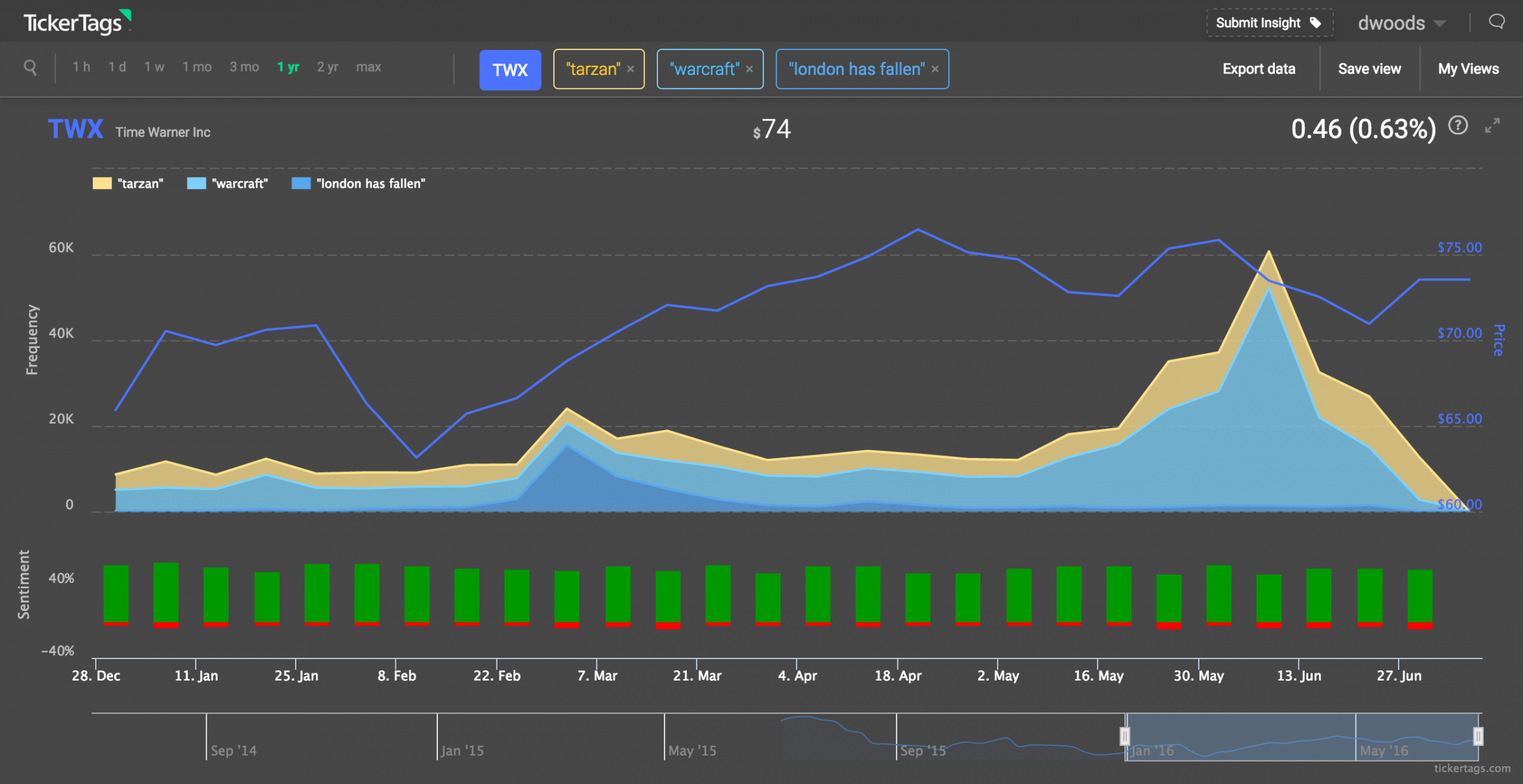
Task: Click May '15 in the navigator
Action: [692, 750]
